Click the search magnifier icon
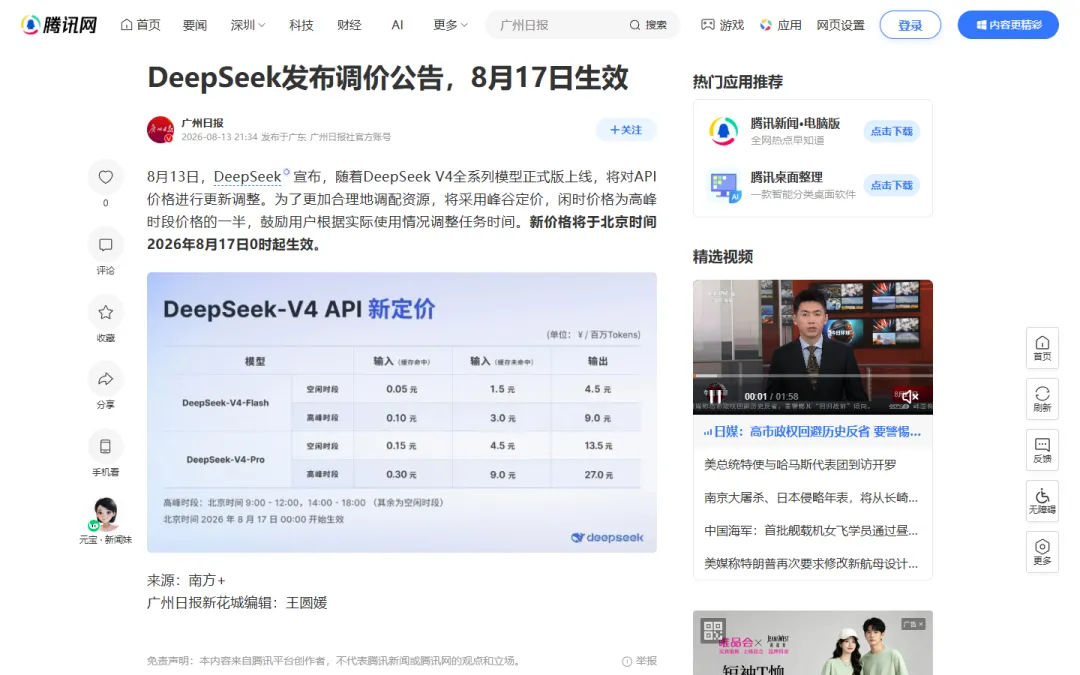Viewport: 1080px width, 675px height. coord(634,25)
